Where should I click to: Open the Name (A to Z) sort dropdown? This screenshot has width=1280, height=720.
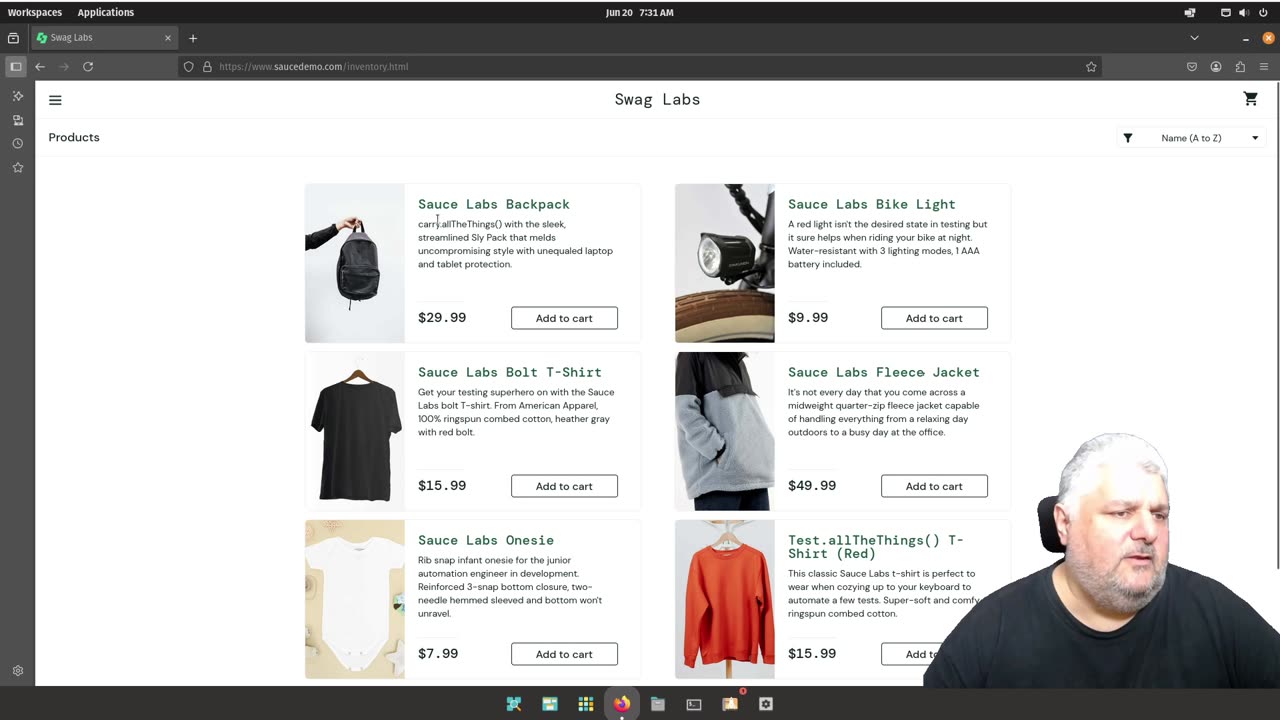tap(1191, 138)
